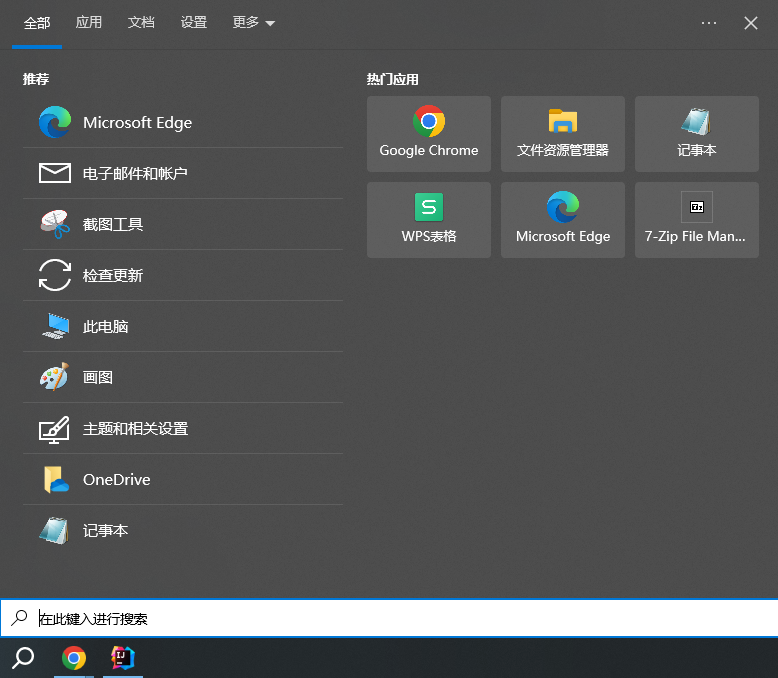Click the '记事本' label in recommended list
The image size is (778, 678).
click(x=105, y=531)
